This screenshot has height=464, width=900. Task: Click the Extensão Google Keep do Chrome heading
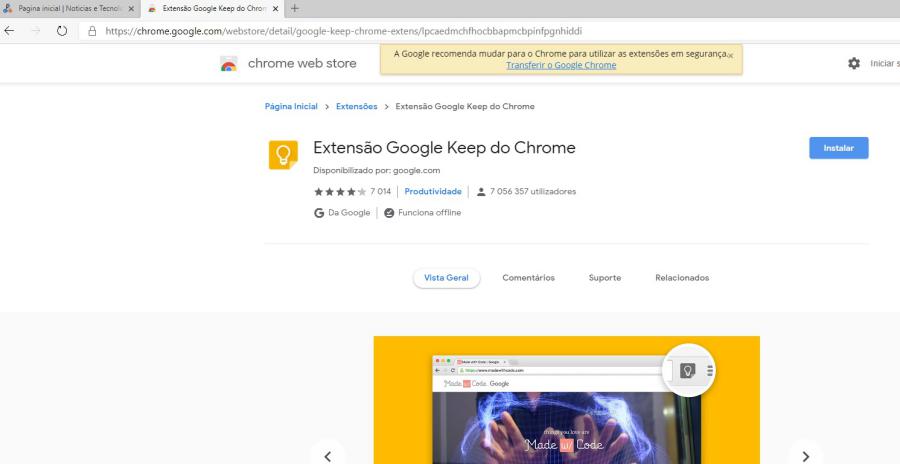tap(444, 148)
